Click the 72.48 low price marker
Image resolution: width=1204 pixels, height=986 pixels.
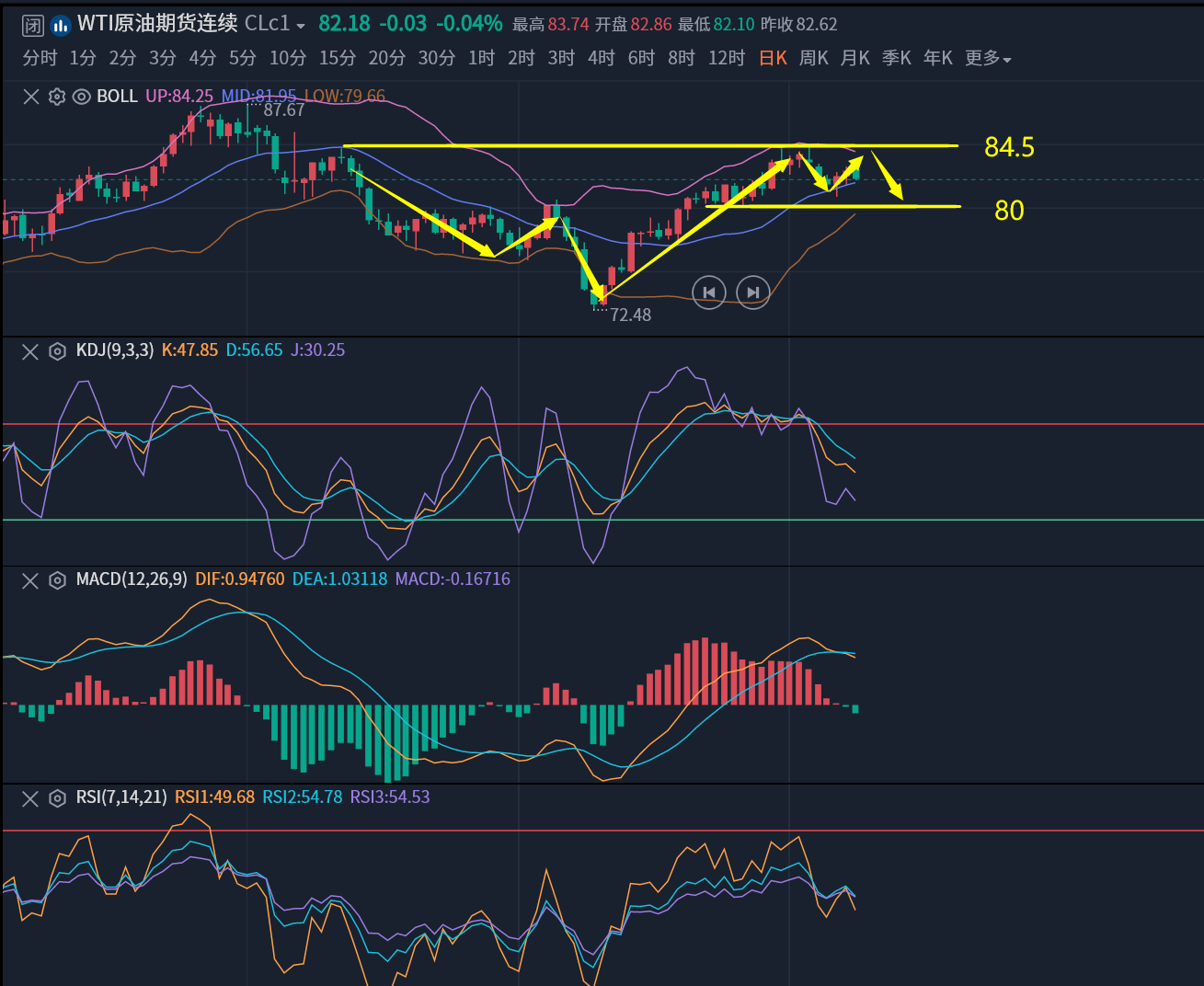click(x=630, y=315)
